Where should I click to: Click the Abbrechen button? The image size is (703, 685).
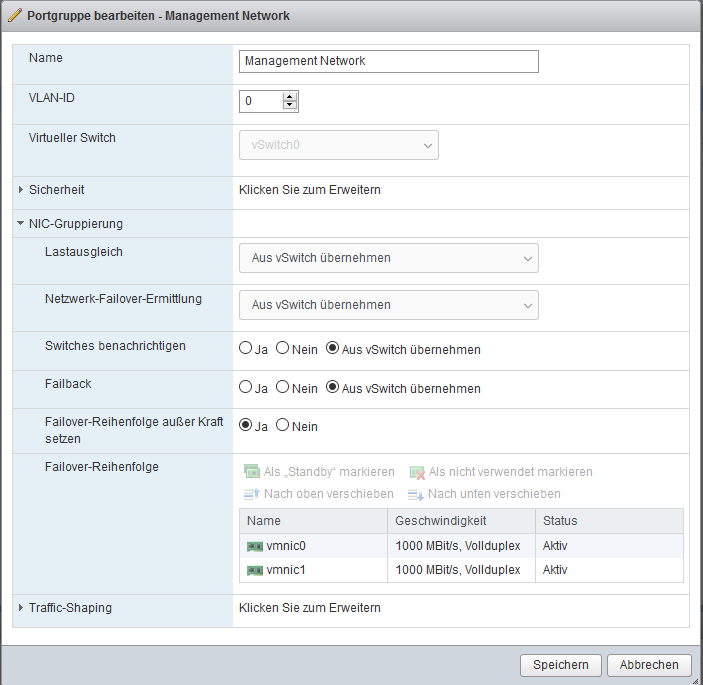648,665
